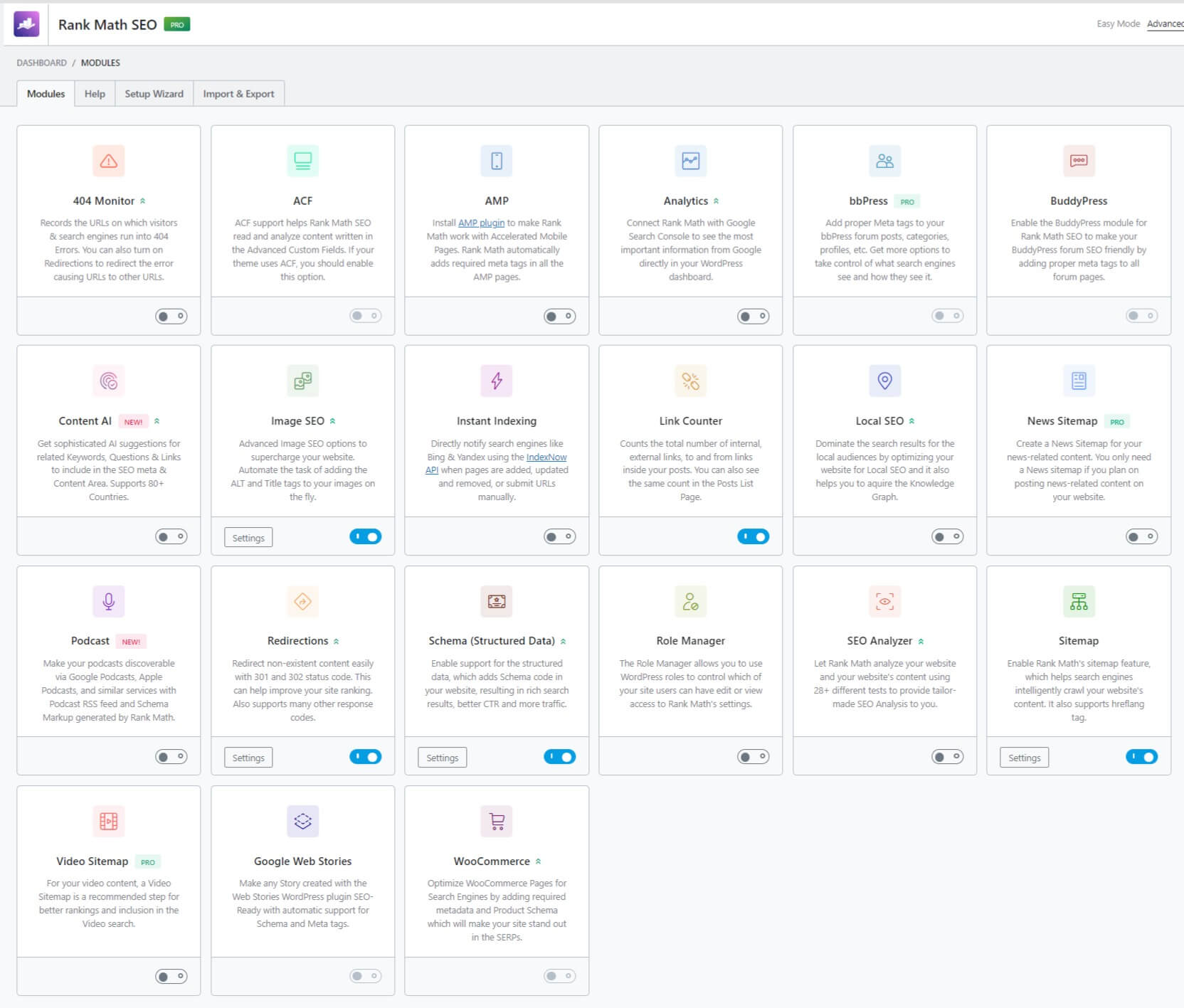Disable the Sitemap module toggle
This screenshot has height=1008, width=1184.
[x=1141, y=757]
